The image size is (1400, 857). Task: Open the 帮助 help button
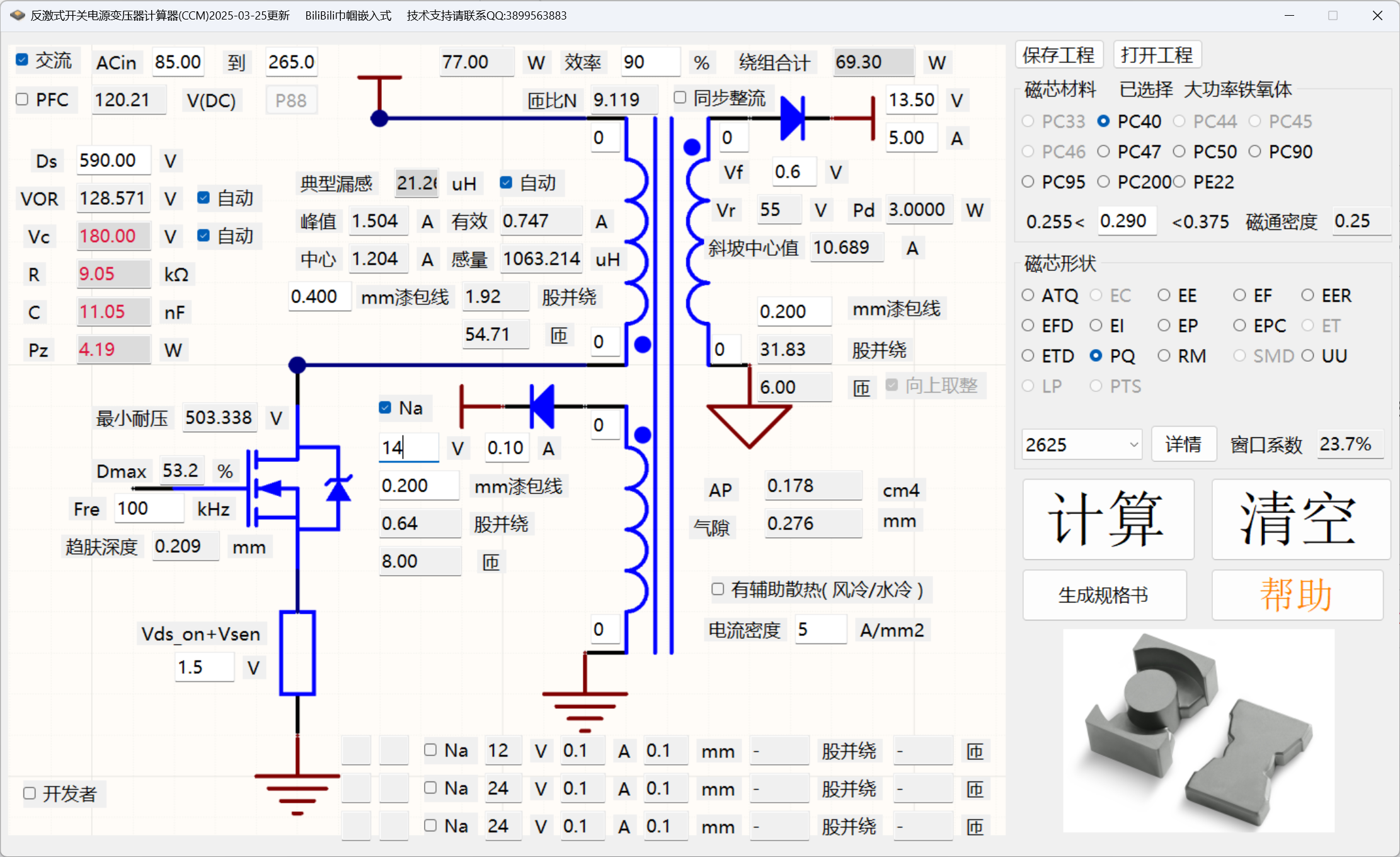point(1297,595)
